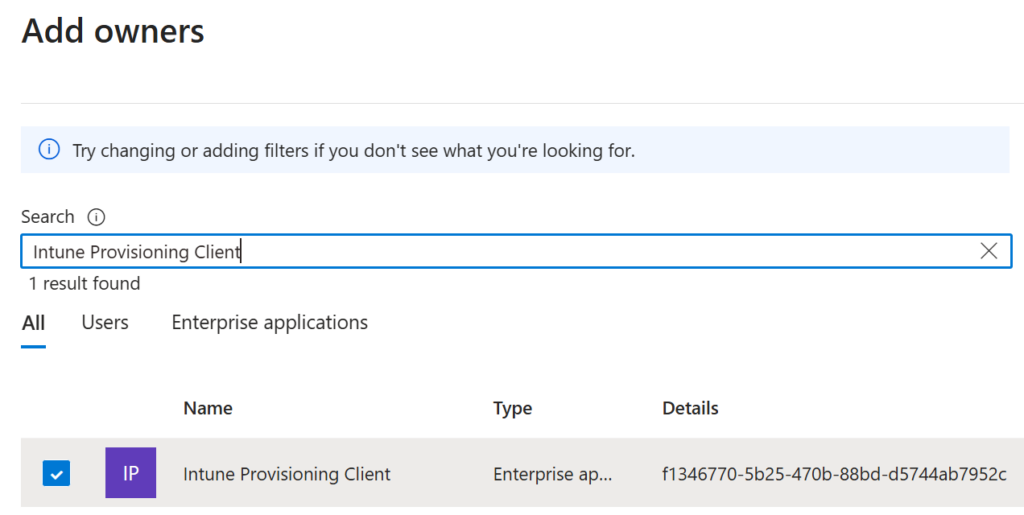Click the 'Add owners' page heading
Viewport: 1024px width, 515px height.
click(x=113, y=31)
